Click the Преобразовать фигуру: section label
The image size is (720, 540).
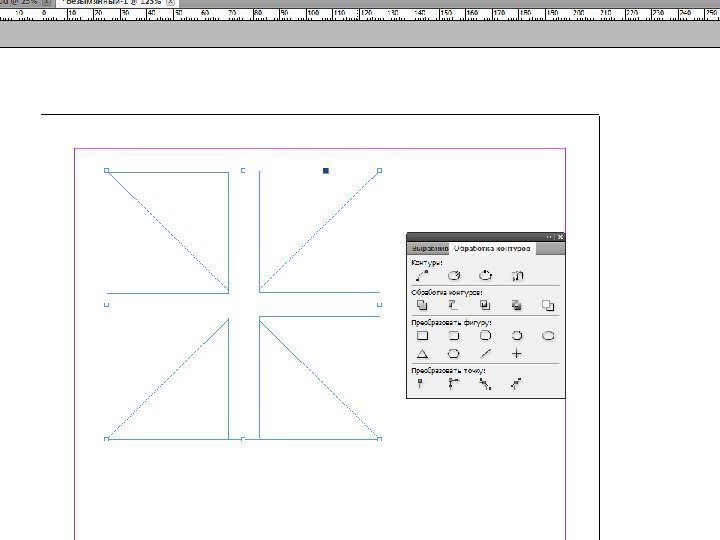point(451,322)
